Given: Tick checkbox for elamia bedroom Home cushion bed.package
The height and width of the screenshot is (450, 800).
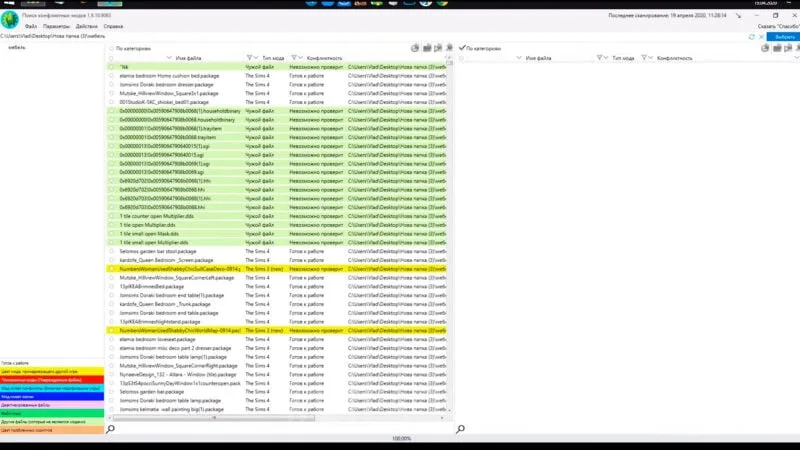Looking at the screenshot, I should (111, 76).
